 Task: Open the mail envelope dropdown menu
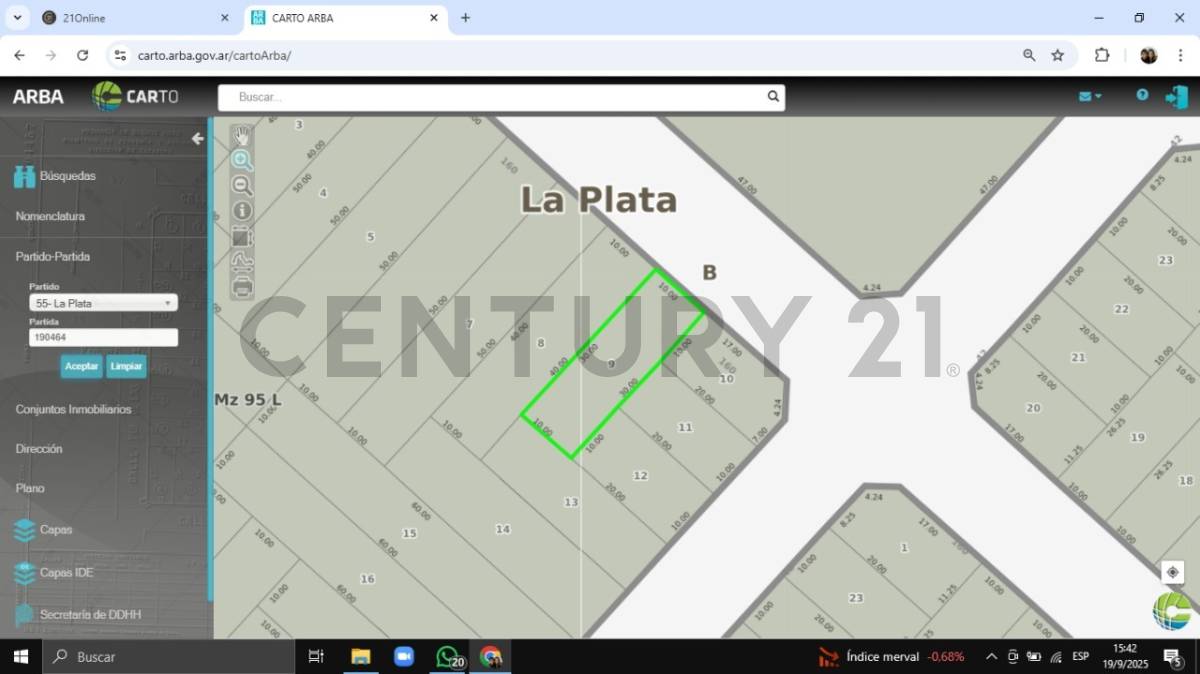point(1089,96)
